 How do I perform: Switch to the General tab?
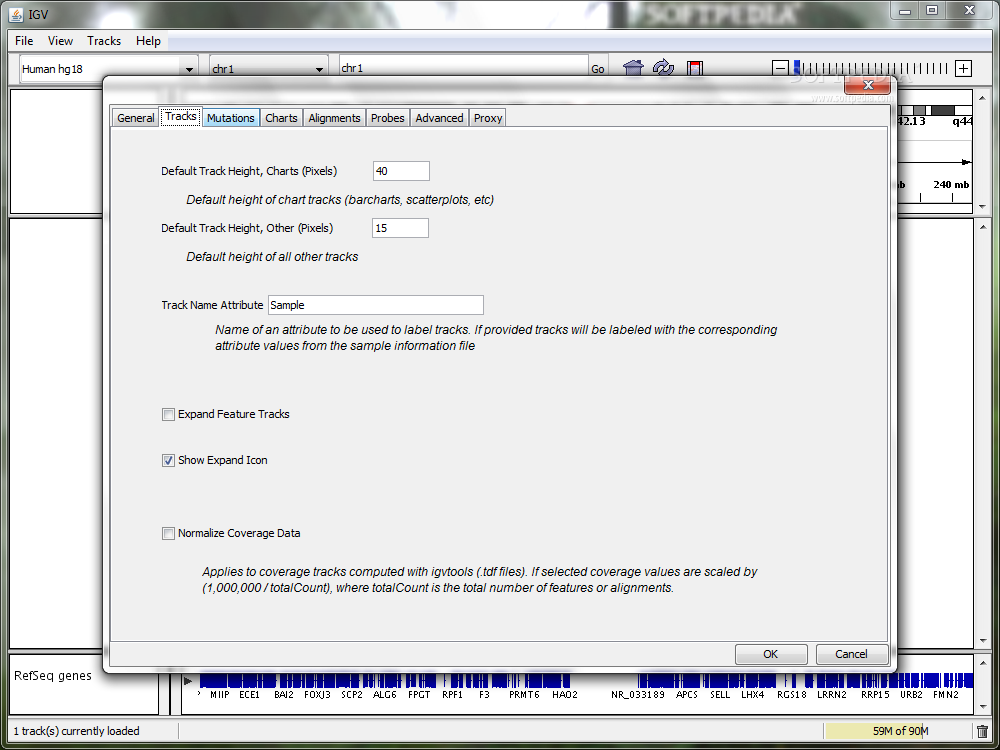[135, 118]
